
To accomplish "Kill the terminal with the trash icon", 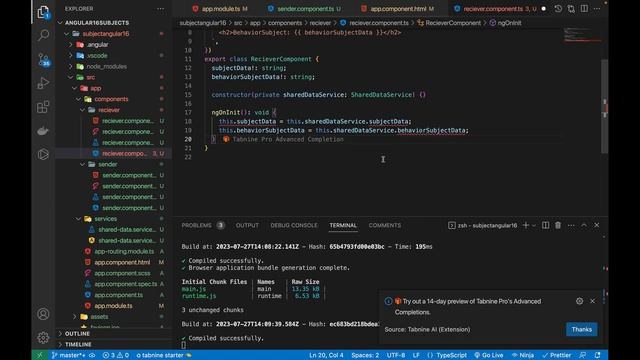I will [558, 225].
